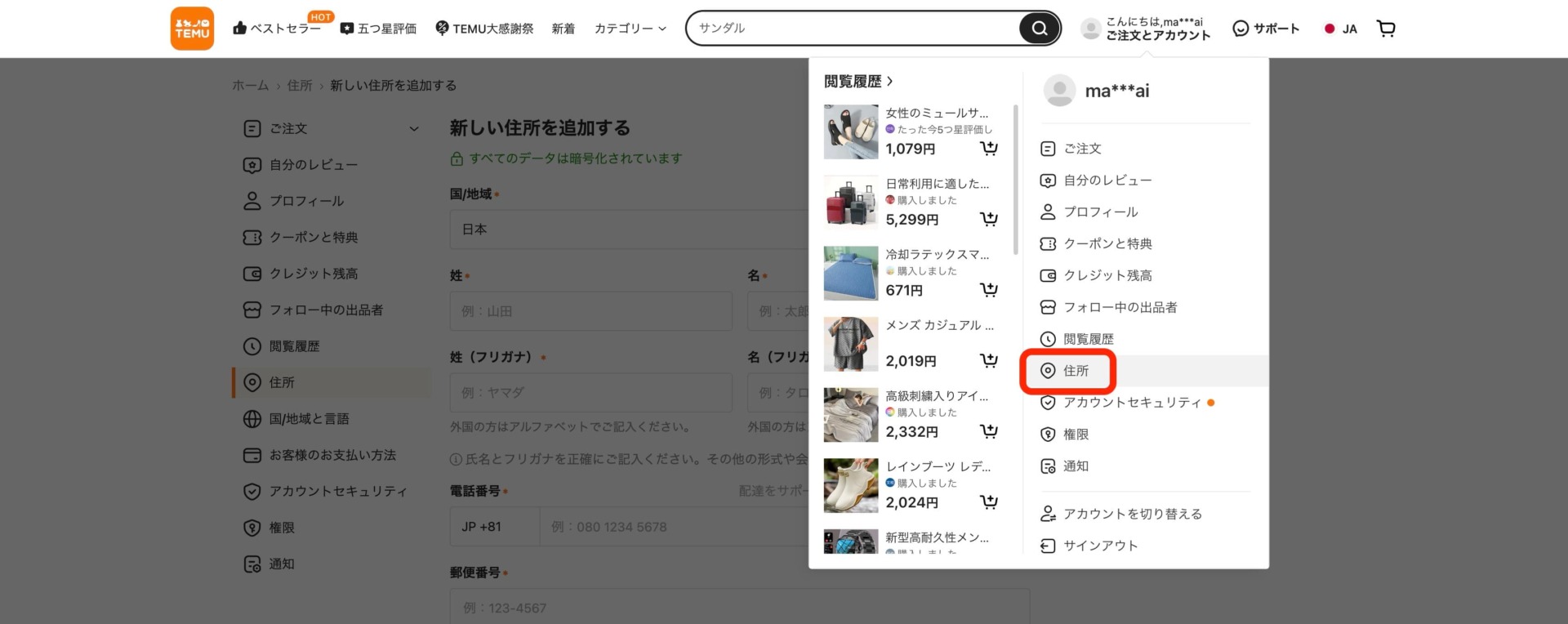
Task: Click the phone number field 080 1234 5678
Action: pos(674,527)
